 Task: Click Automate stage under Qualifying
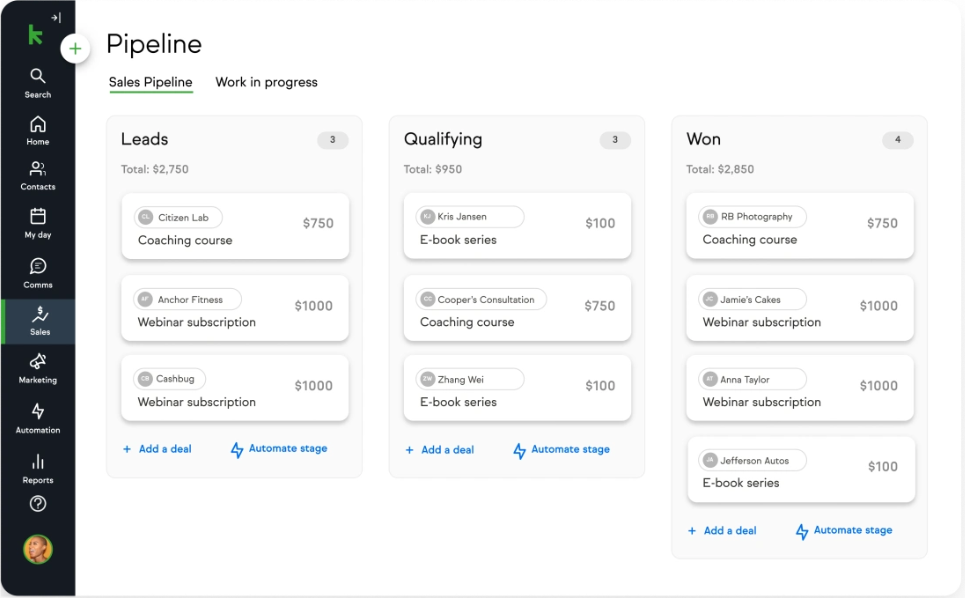coord(561,450)
